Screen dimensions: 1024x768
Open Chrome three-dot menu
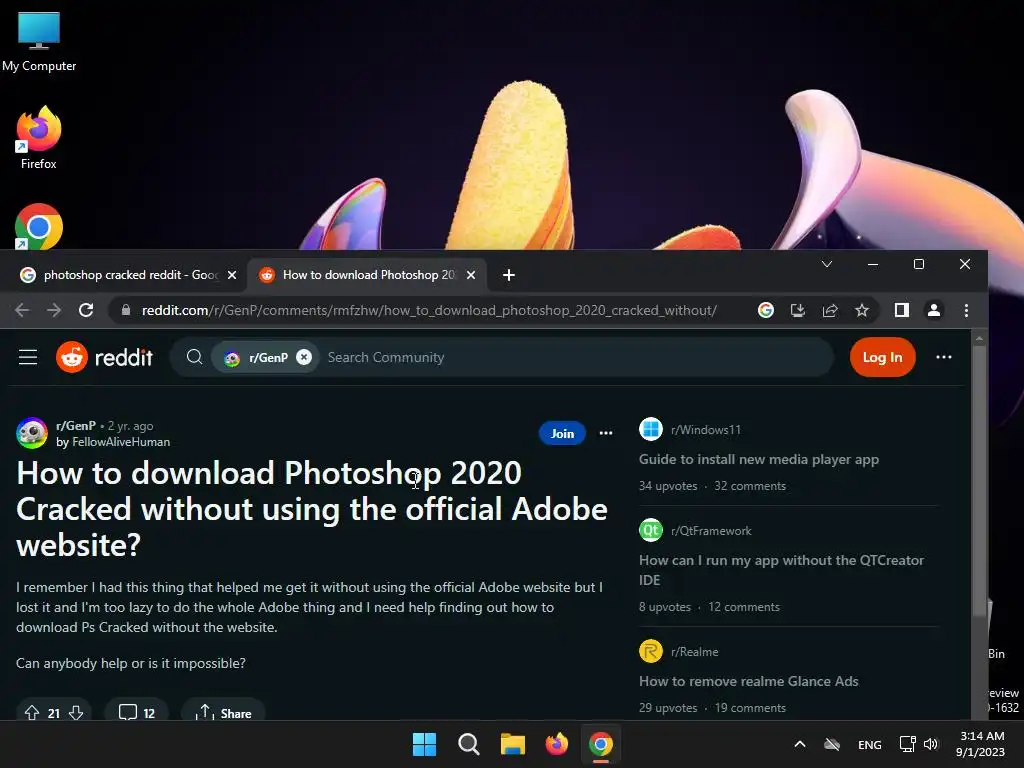click(x=967, y=310)
